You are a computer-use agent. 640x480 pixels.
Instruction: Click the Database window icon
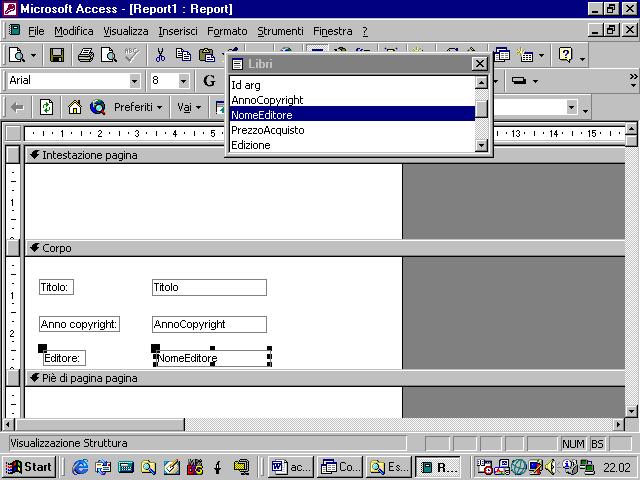(x=502, y=55)
